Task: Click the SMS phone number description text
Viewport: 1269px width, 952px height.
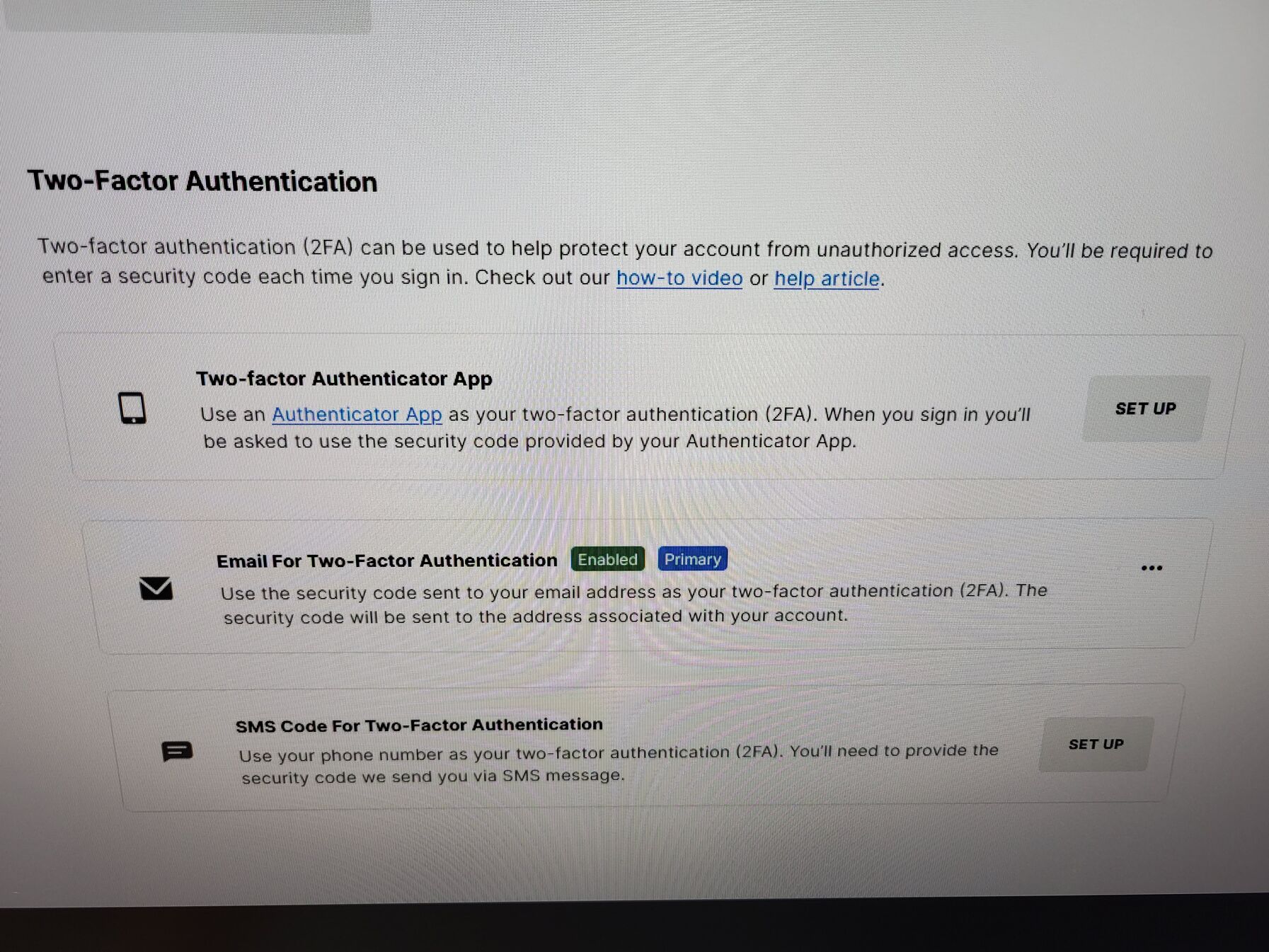Action: coord(619,764)
